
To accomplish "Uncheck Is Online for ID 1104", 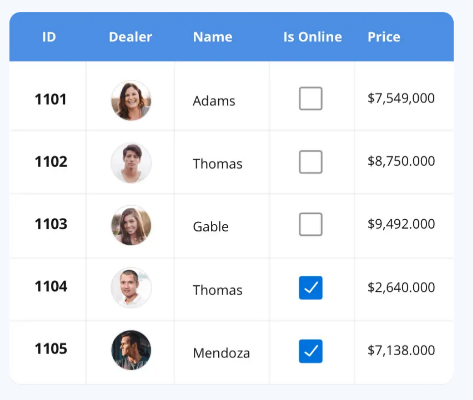I will [x=311, y=288].
